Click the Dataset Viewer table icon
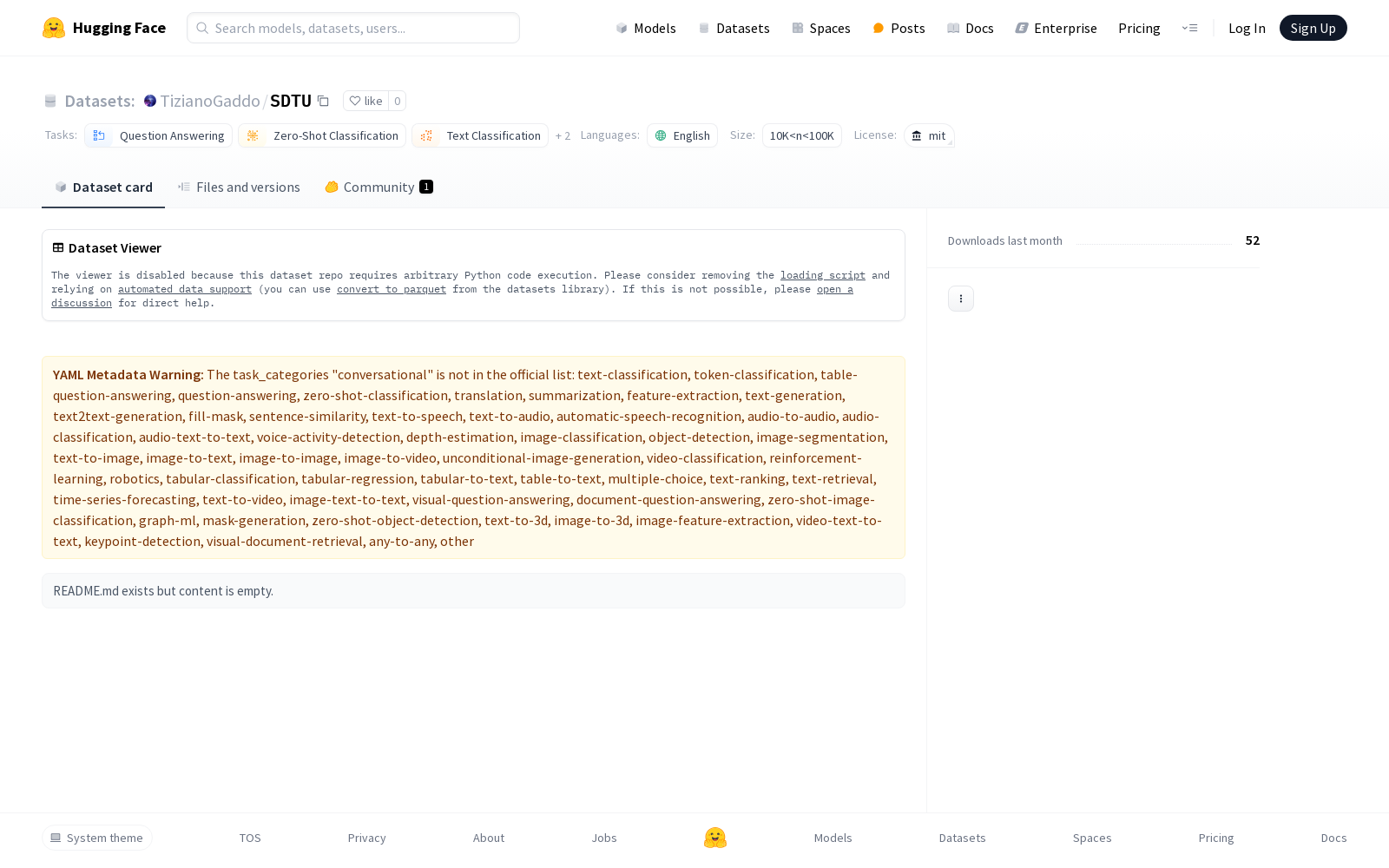 pos(58,247)
